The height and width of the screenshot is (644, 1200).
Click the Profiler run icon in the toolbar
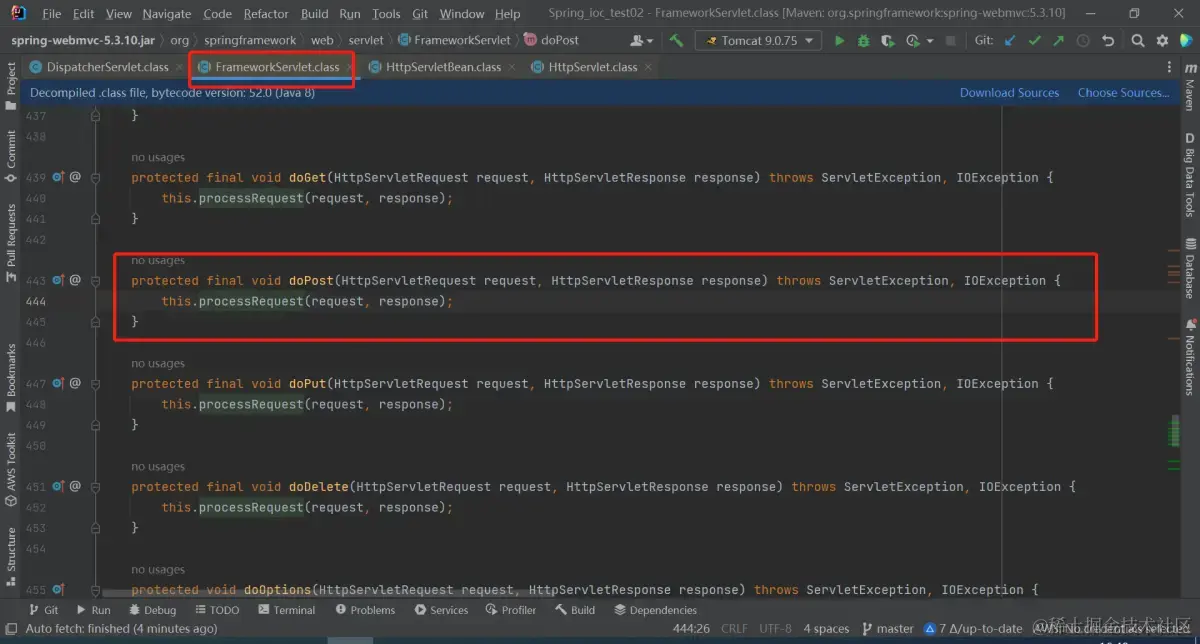tap(912, 40)
